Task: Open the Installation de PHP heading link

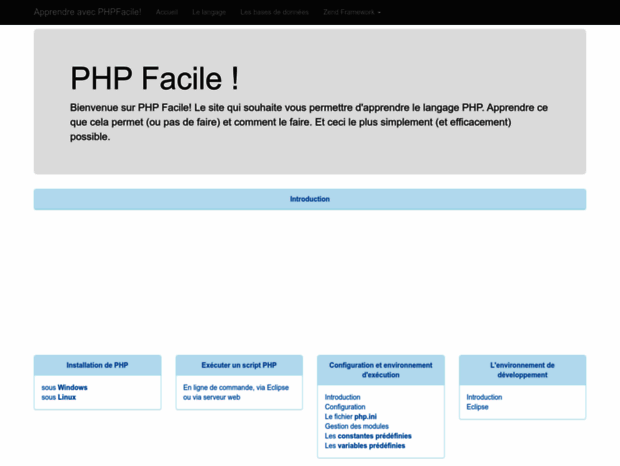Action: pos(97,365)
